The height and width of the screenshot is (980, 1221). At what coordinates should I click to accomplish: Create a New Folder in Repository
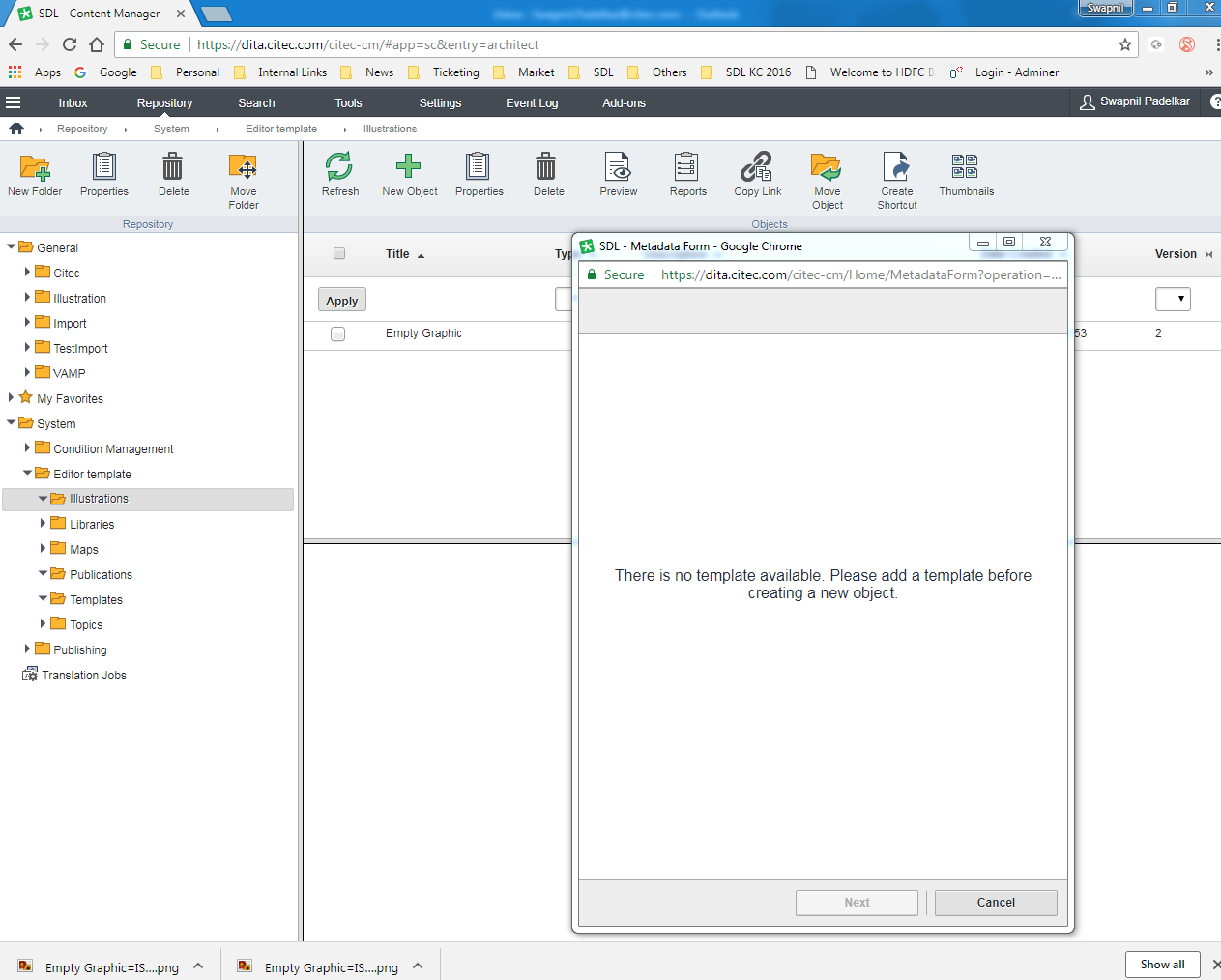pyautogui.click(x=35, y=168)
